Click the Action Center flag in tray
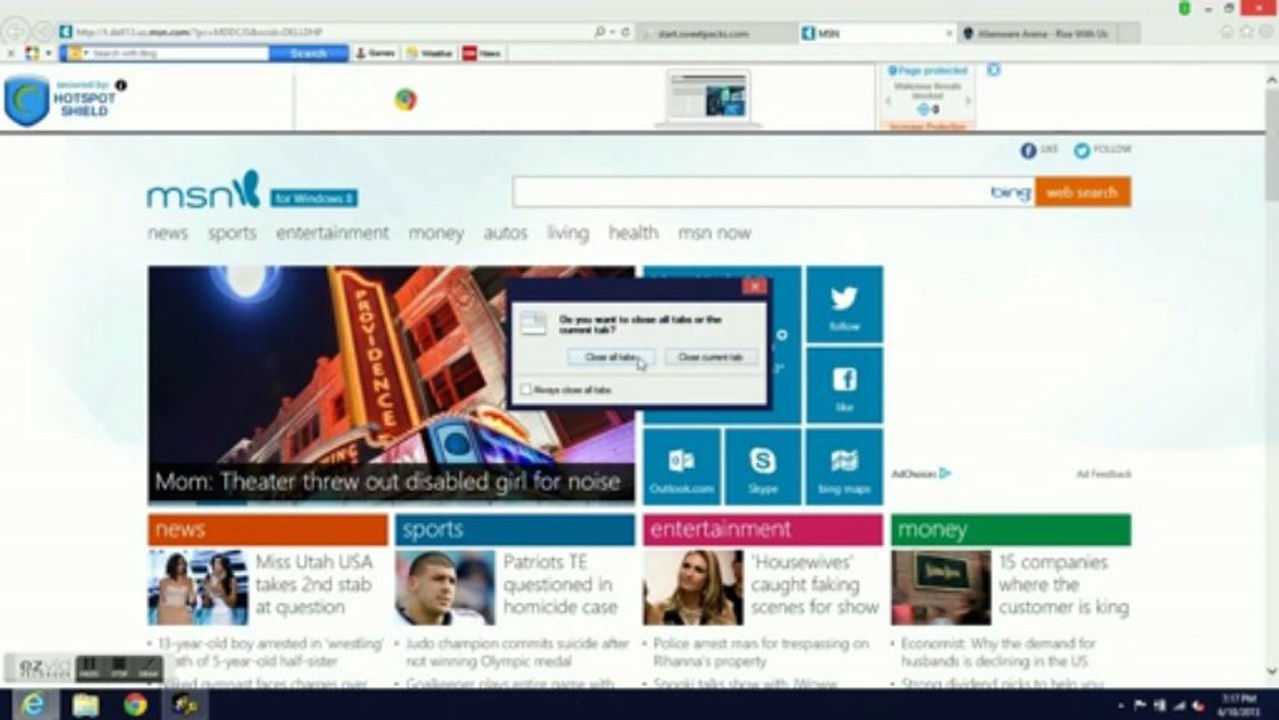This screenshot has width=1279, height=720. coord(1141,706)
